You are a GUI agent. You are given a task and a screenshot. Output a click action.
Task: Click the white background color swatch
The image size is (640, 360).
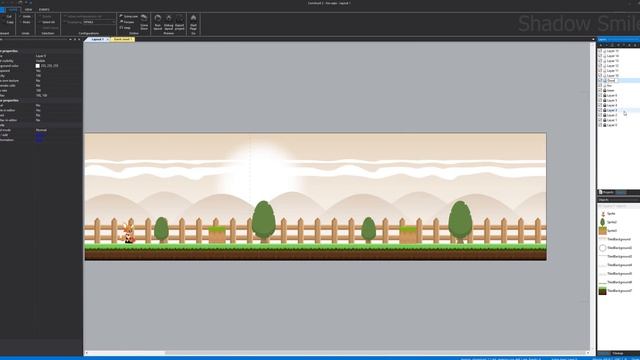click(38, 66)
